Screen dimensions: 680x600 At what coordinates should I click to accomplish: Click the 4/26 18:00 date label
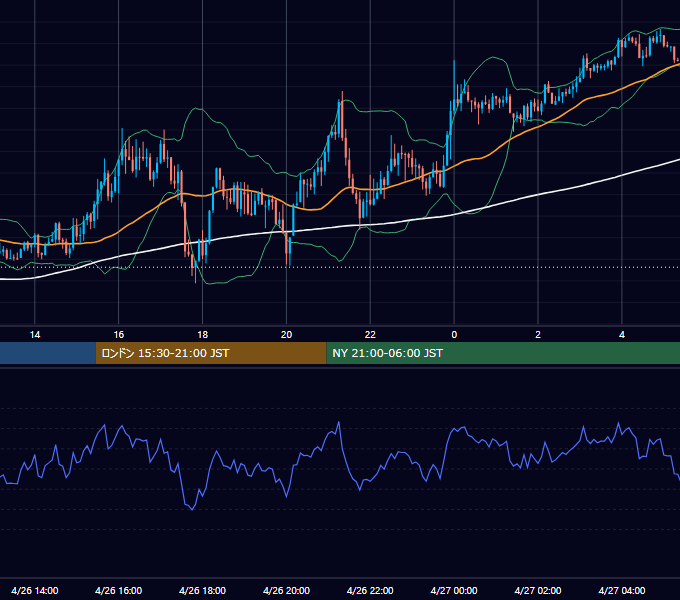click(203, 590)
